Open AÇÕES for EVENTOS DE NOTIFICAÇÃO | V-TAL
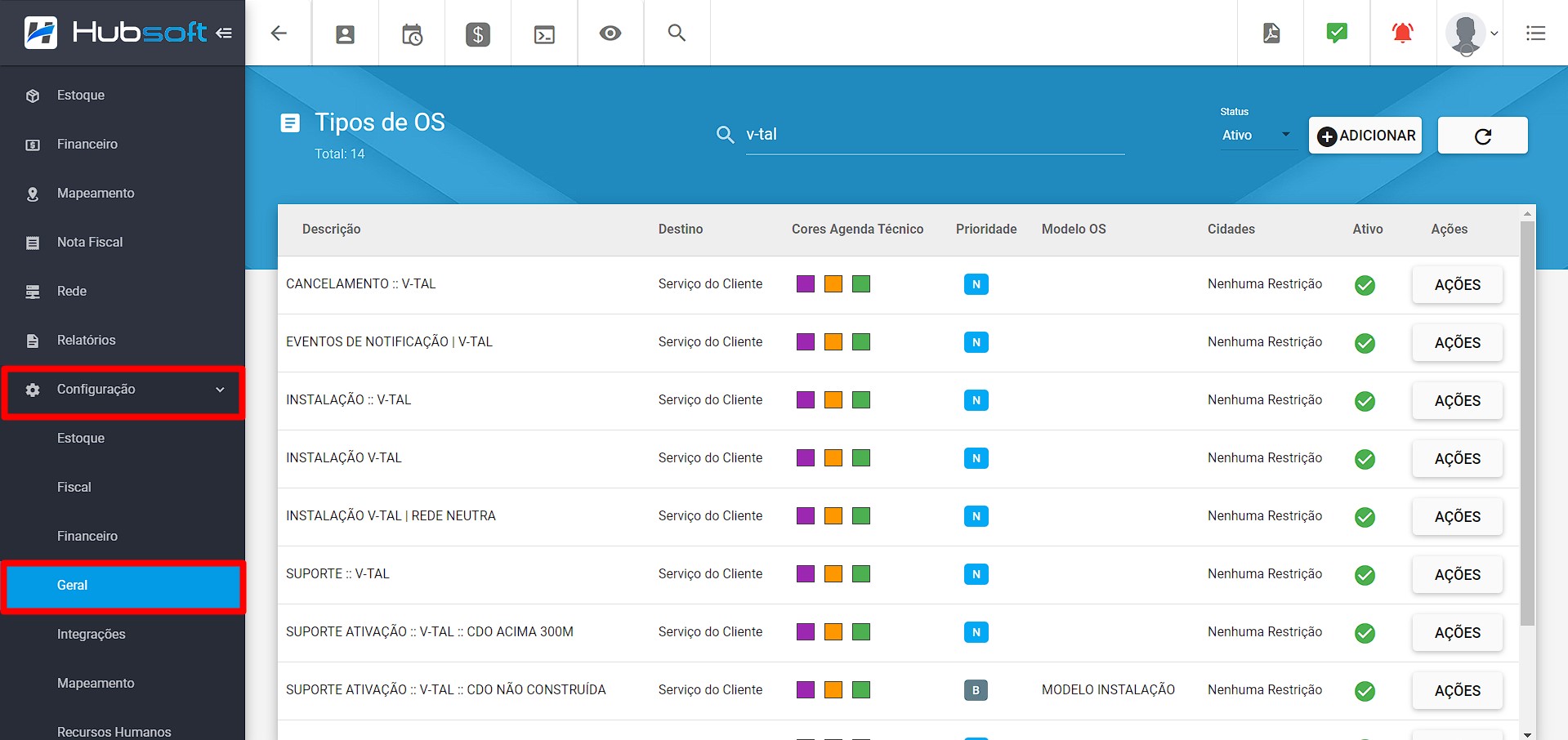 click(x=1457, y=343)
